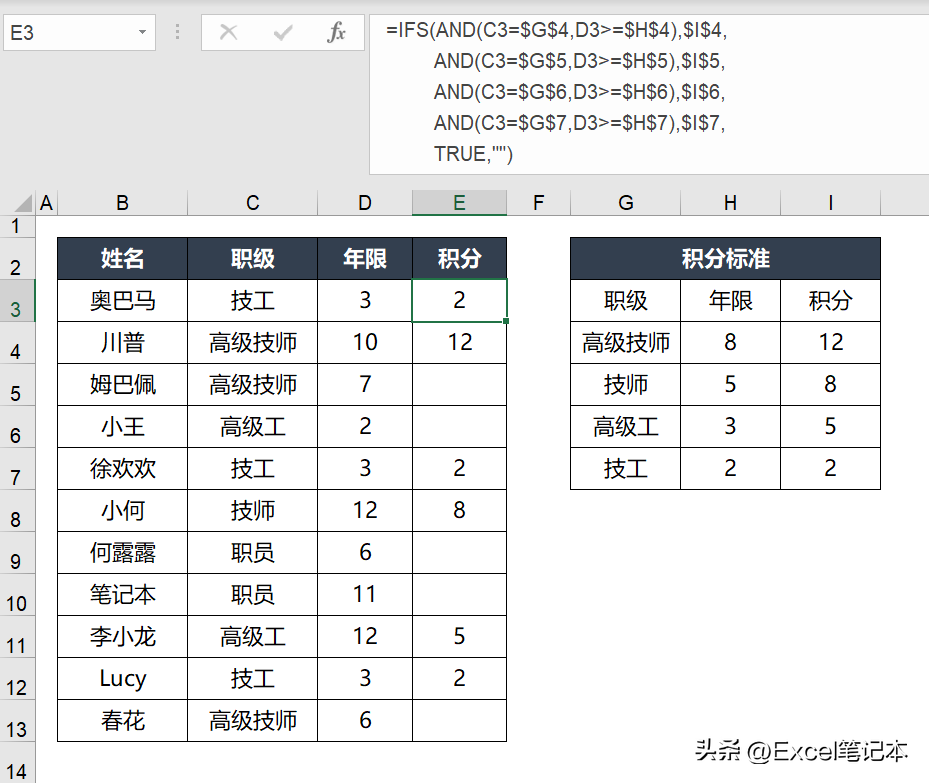Viewport: 929px width, 783px height.
Task: Click the cell containing Lucy
Action: (122, 679)
